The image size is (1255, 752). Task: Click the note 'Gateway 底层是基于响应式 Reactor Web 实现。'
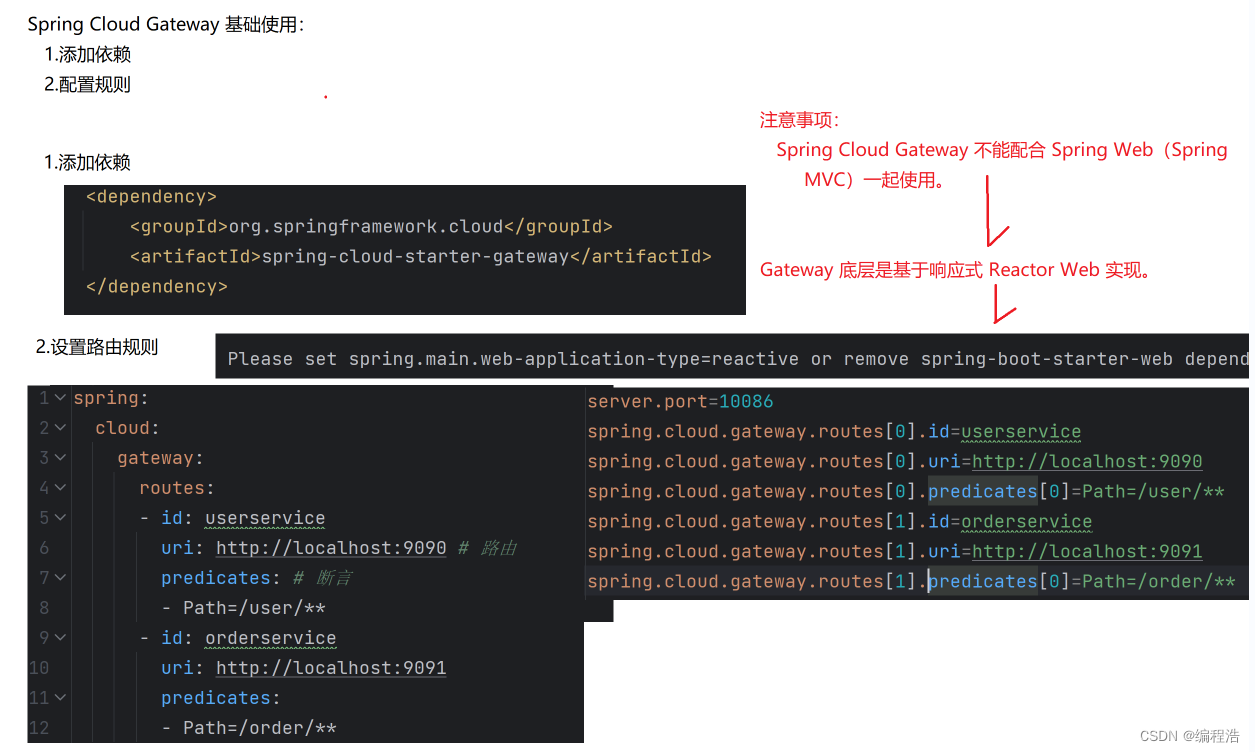coord(956,270)
